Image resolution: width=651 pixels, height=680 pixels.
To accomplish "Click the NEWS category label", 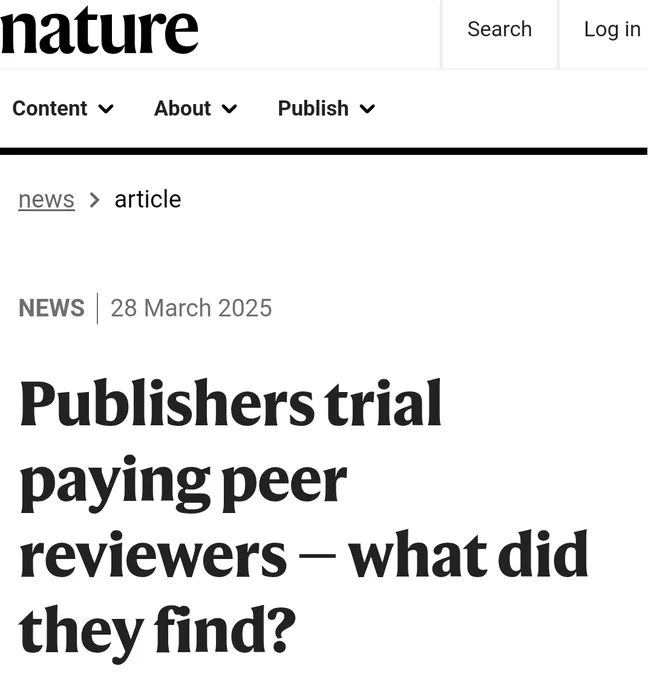I will click(x=52, y=309).
